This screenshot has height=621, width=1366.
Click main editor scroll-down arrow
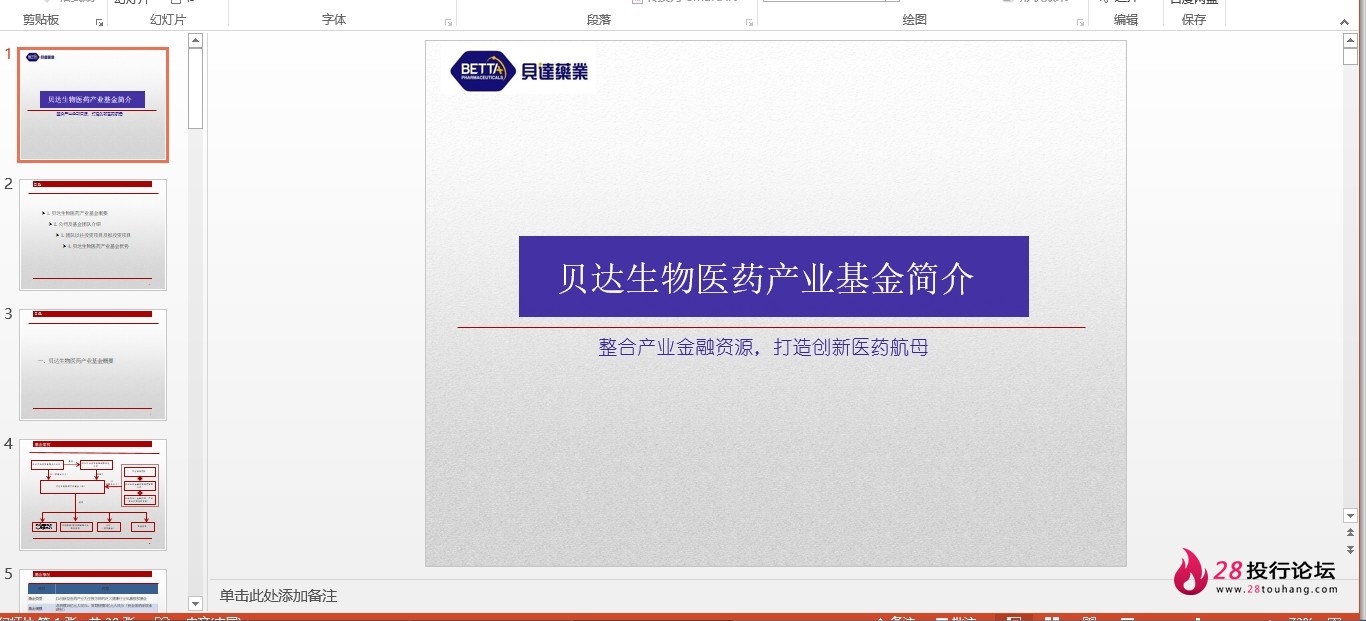1350,516
